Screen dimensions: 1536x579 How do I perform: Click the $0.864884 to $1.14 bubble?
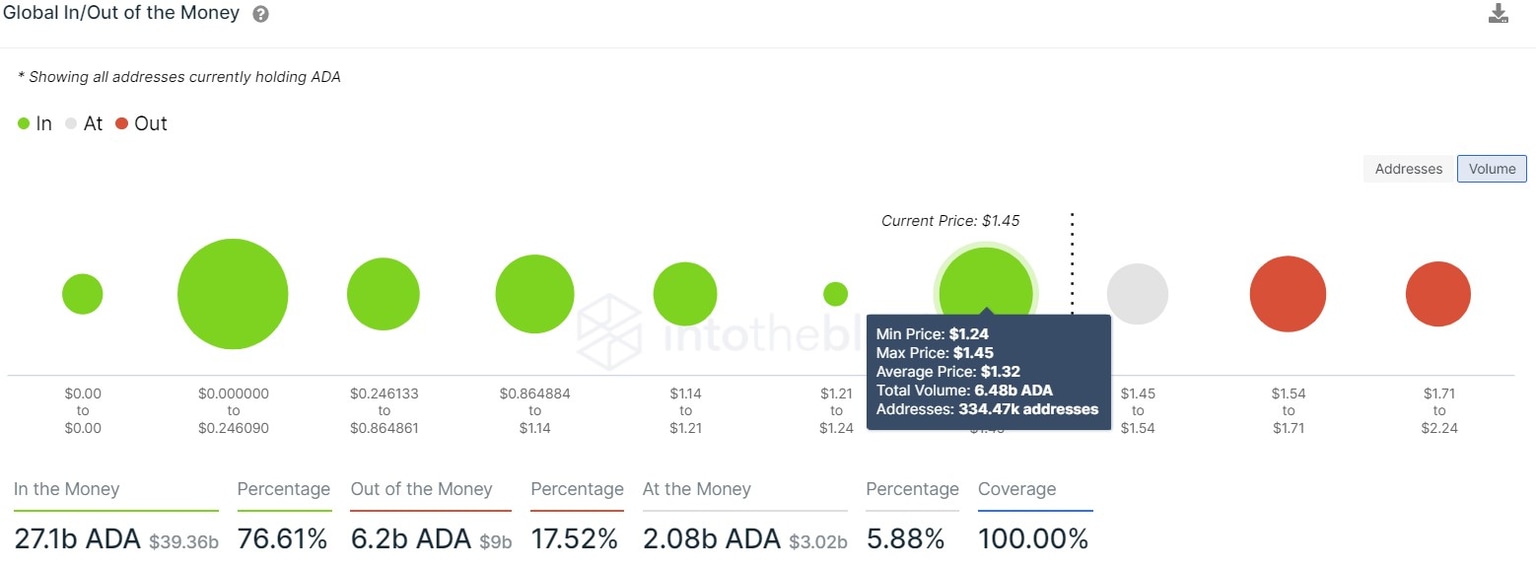[x=535, y=294]
